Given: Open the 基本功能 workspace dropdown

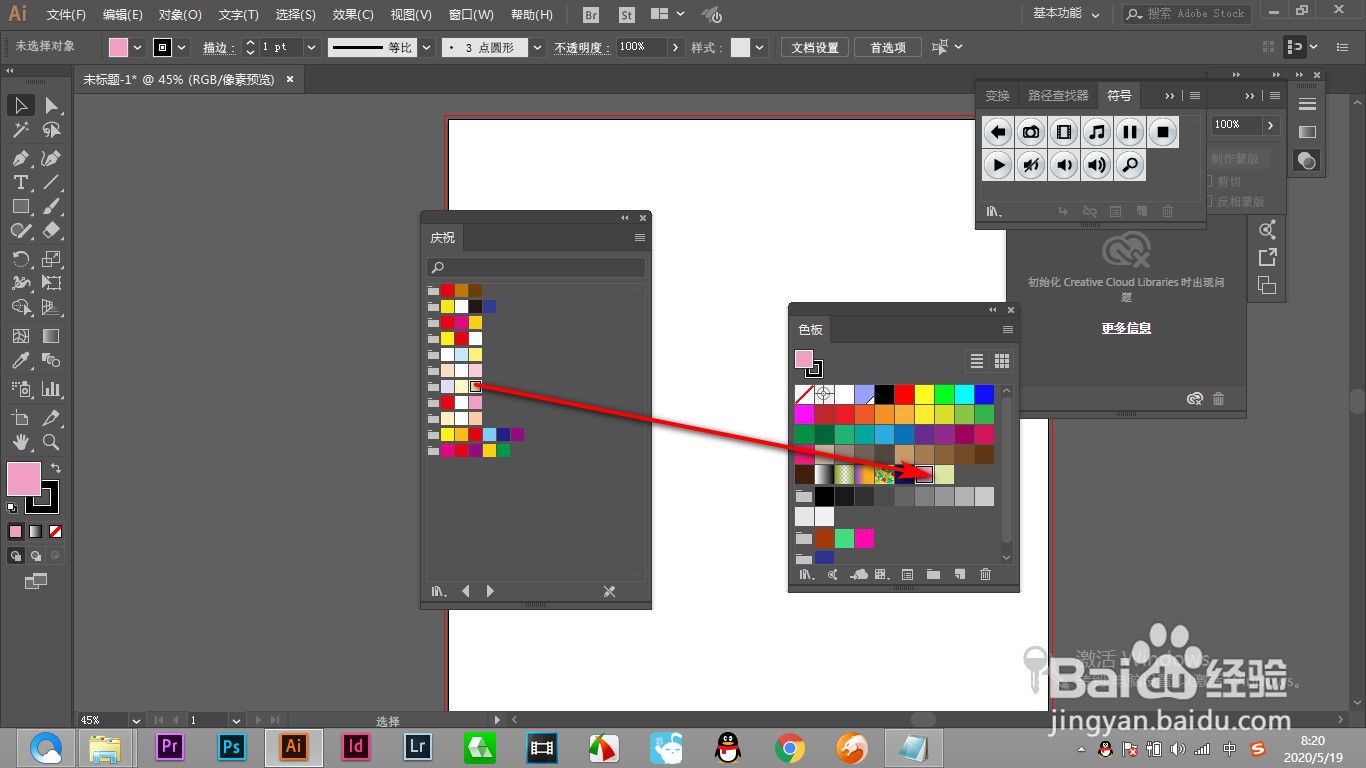Looking at the screenshot, I should 1066,14.
